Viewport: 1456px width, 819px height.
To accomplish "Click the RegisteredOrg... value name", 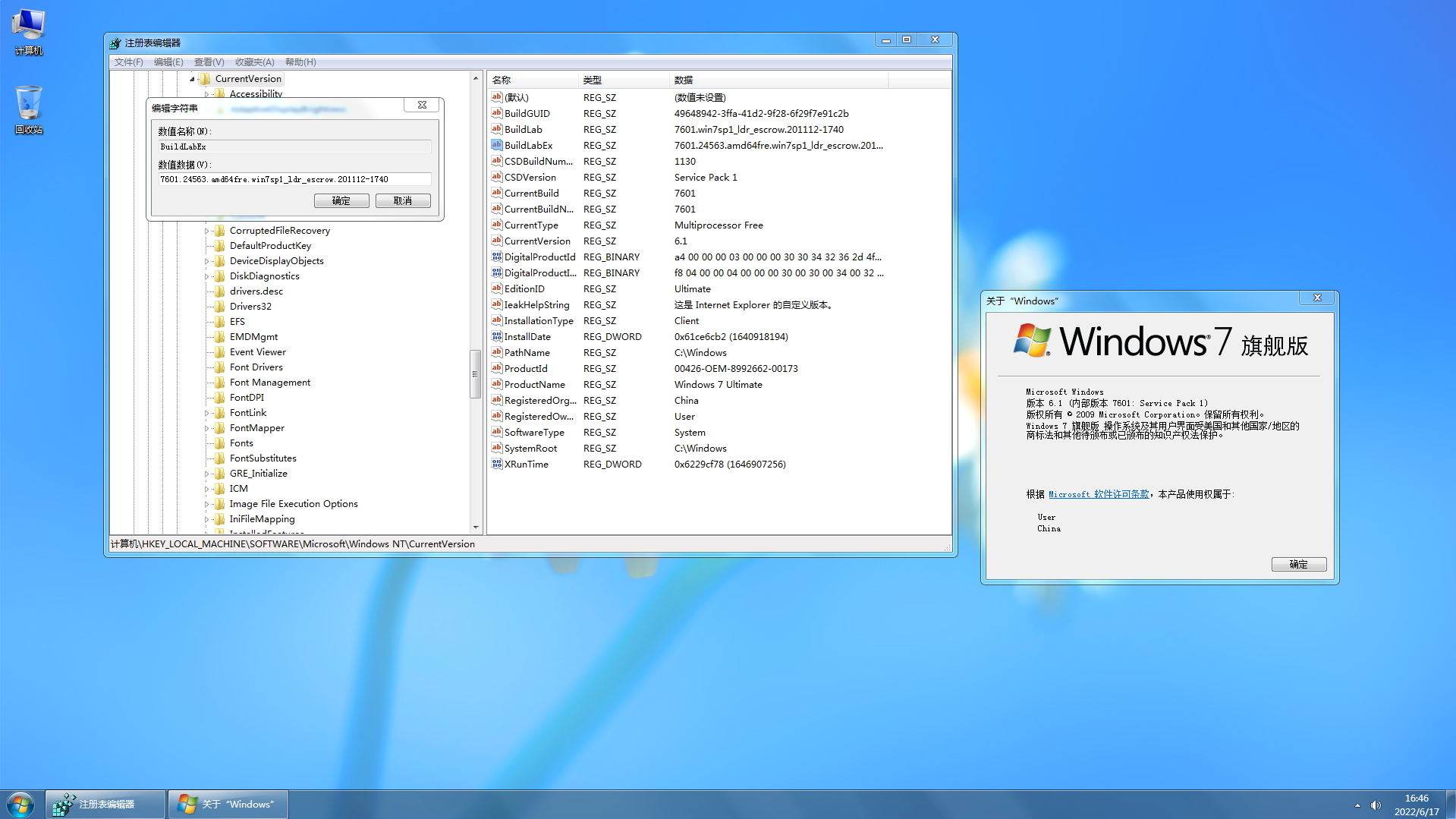I will 541,400.
